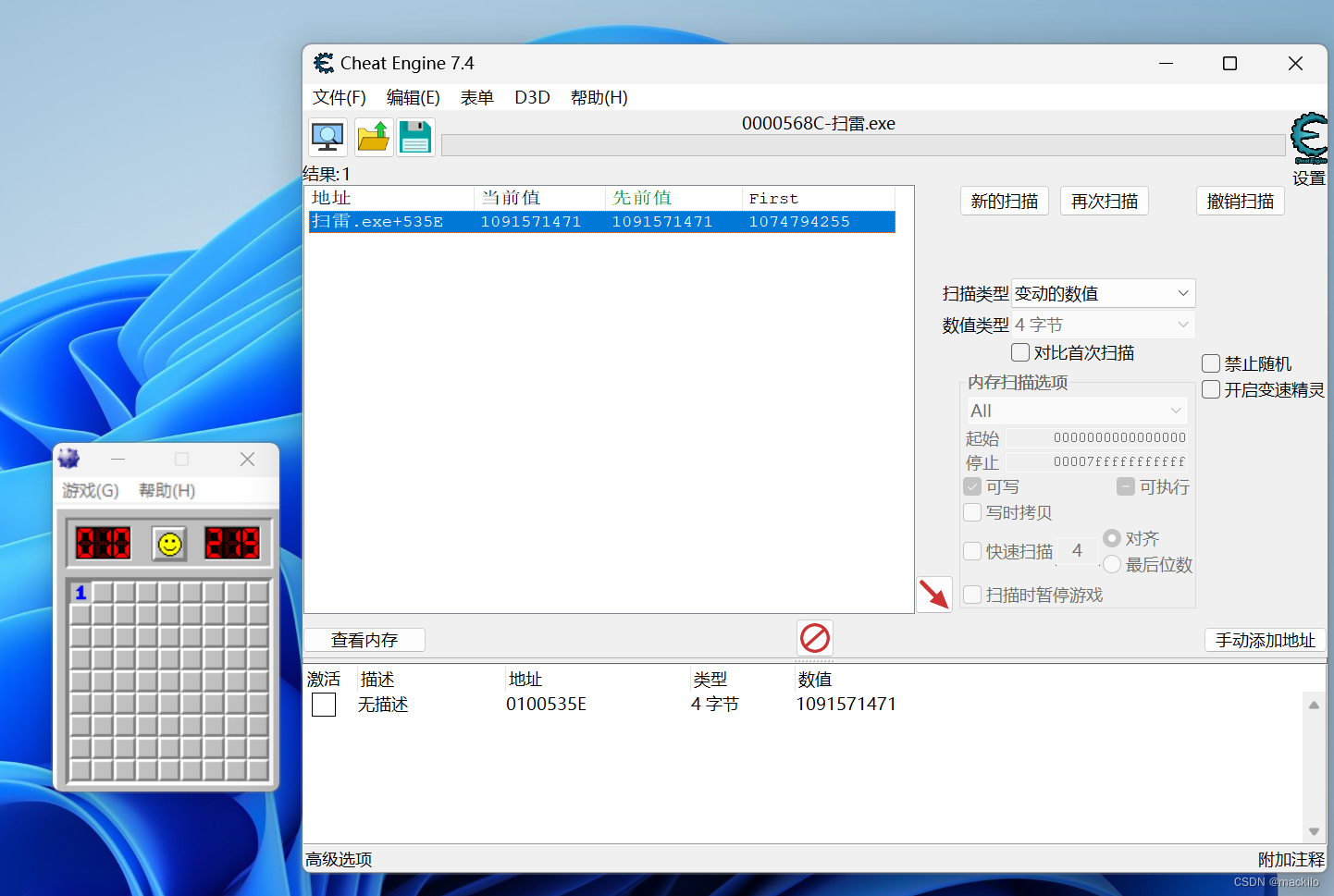Open the Cheat Engine 帮助(H) menu

click(x=599, y=97)
